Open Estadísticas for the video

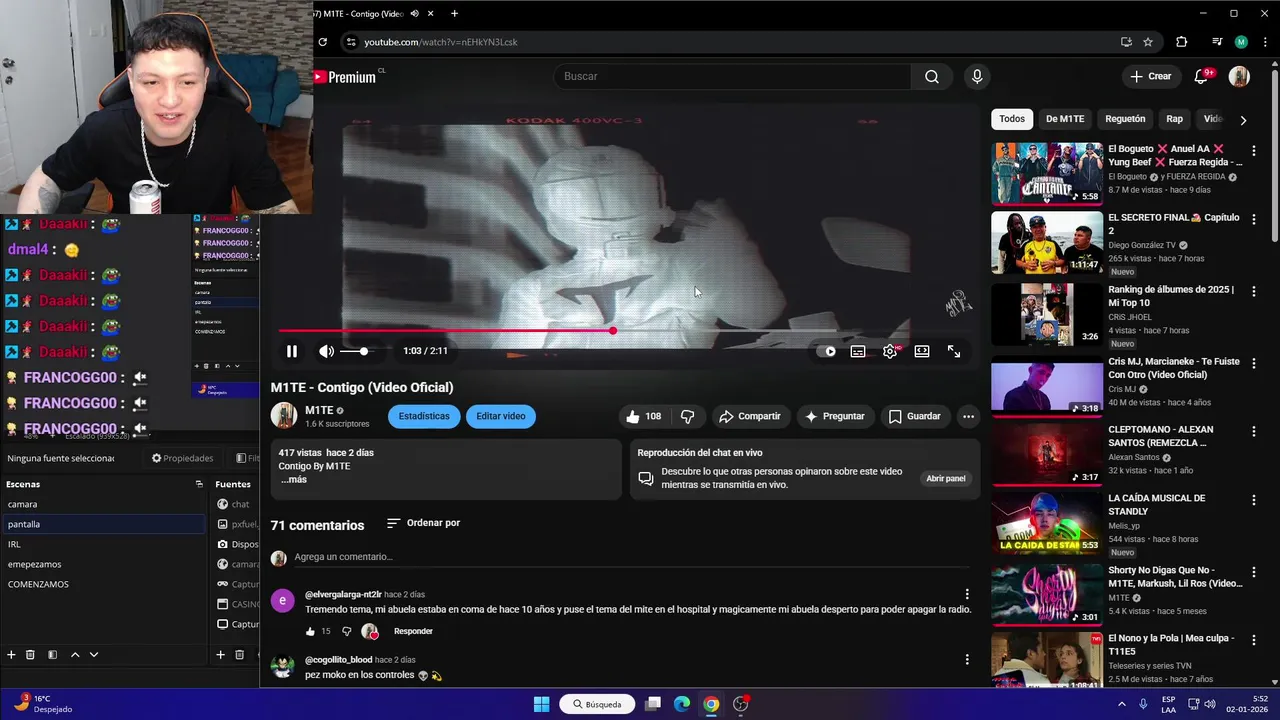click(x=424, y=416)
